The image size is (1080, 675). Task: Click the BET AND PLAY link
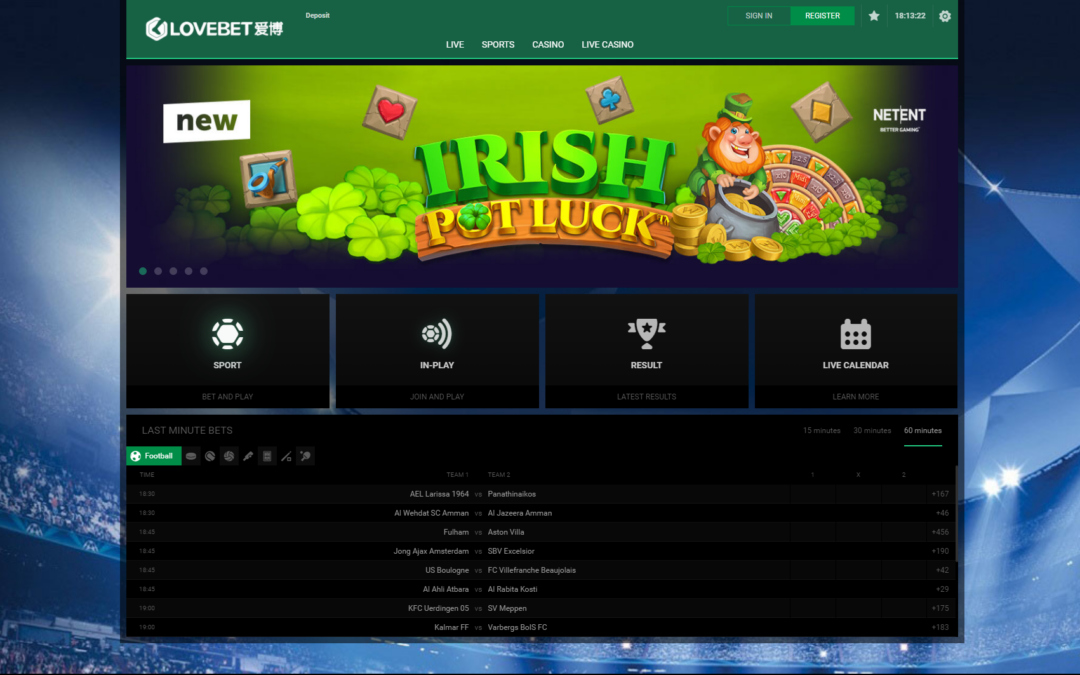point(227,397)
